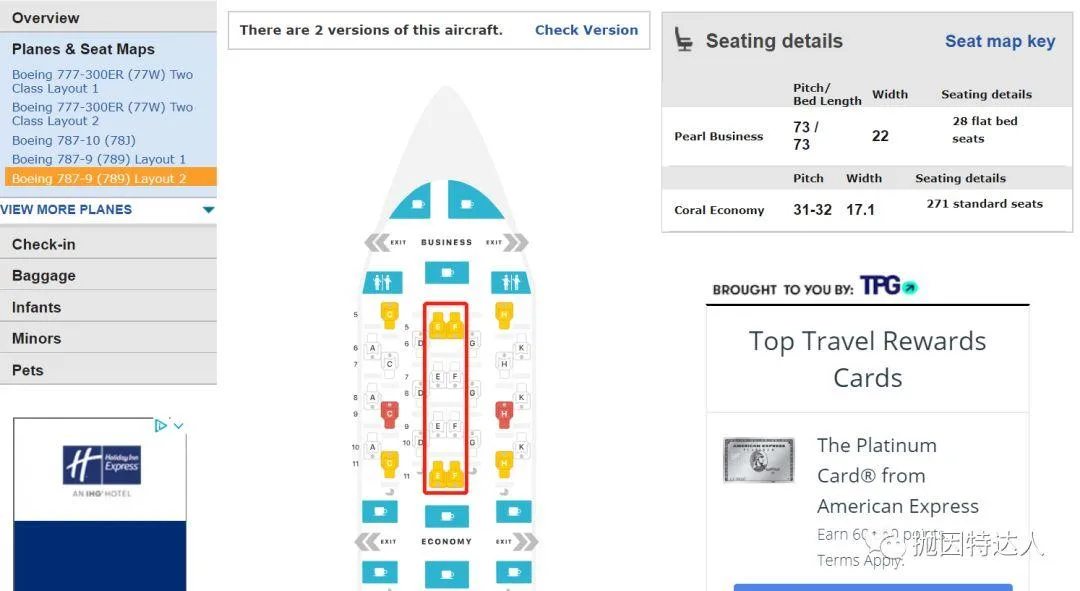This screenshot has width=1080, height=591.
Task: Select red seat 9C
Action: (390, 411)
